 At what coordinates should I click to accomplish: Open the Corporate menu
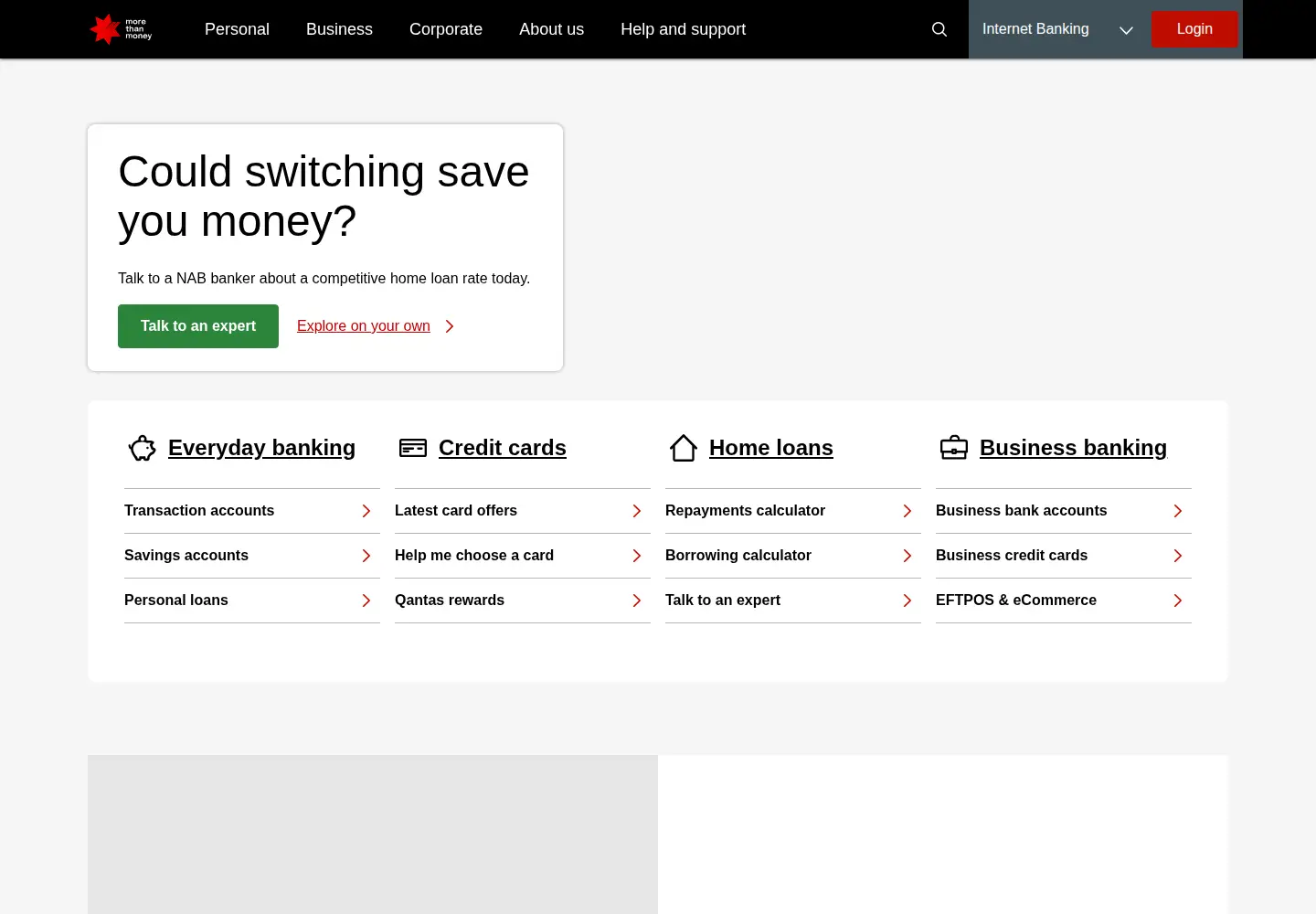pyautogui.click(x=446, y=29)
